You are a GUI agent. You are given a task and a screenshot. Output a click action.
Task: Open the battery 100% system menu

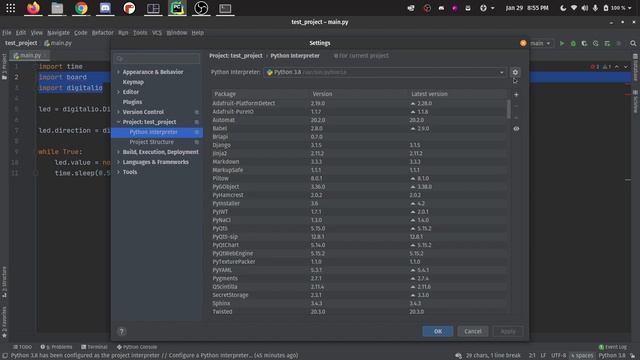pyautogui.click(x=618, y=8)
